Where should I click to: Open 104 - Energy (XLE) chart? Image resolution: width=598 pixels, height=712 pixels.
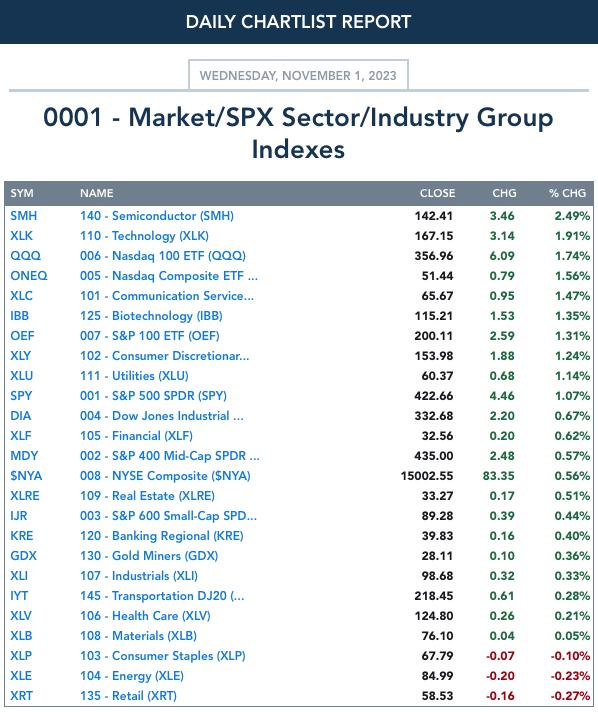coord(132,675)
